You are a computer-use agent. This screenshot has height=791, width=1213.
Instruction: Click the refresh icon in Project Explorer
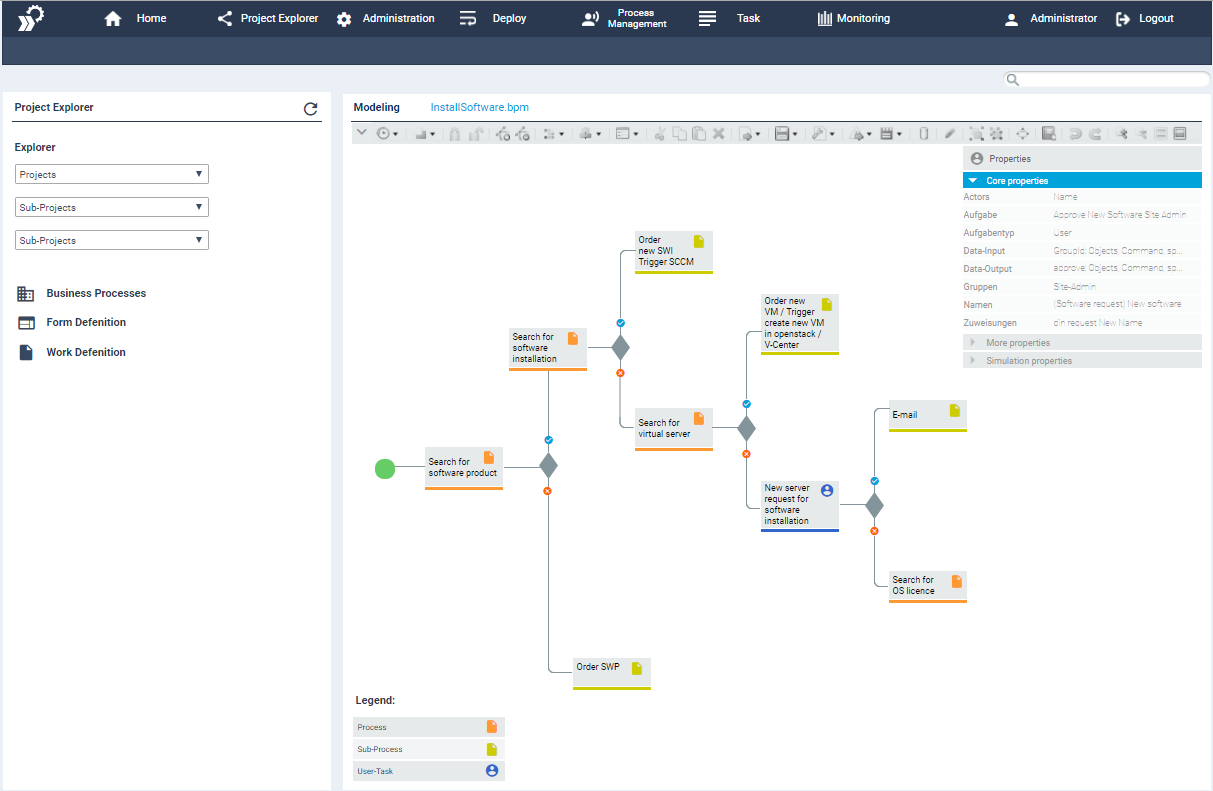pyautogui.click(x=310, y=109)
